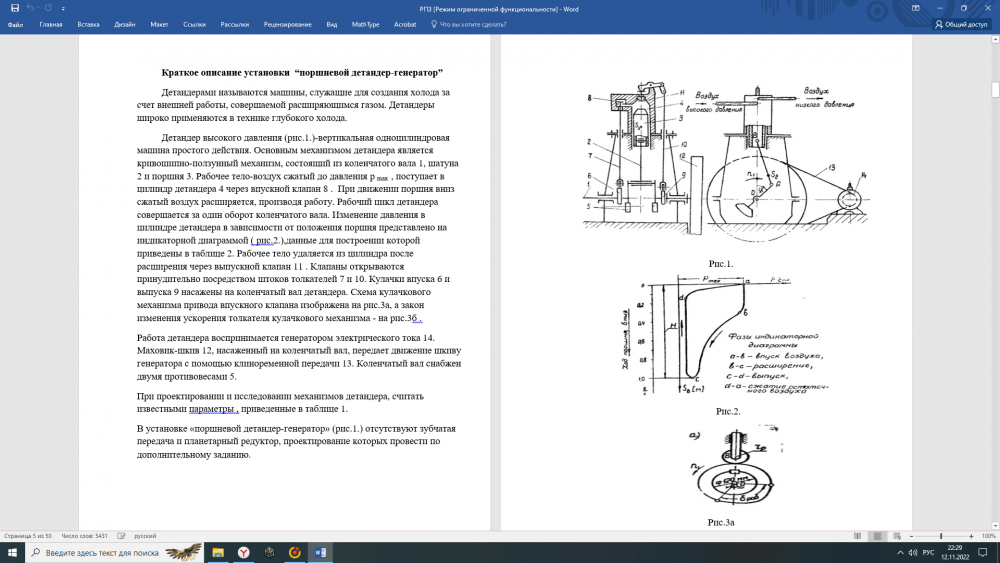
Task: Open the Рецензирование ribbon tab
Action: coord(287,24)
